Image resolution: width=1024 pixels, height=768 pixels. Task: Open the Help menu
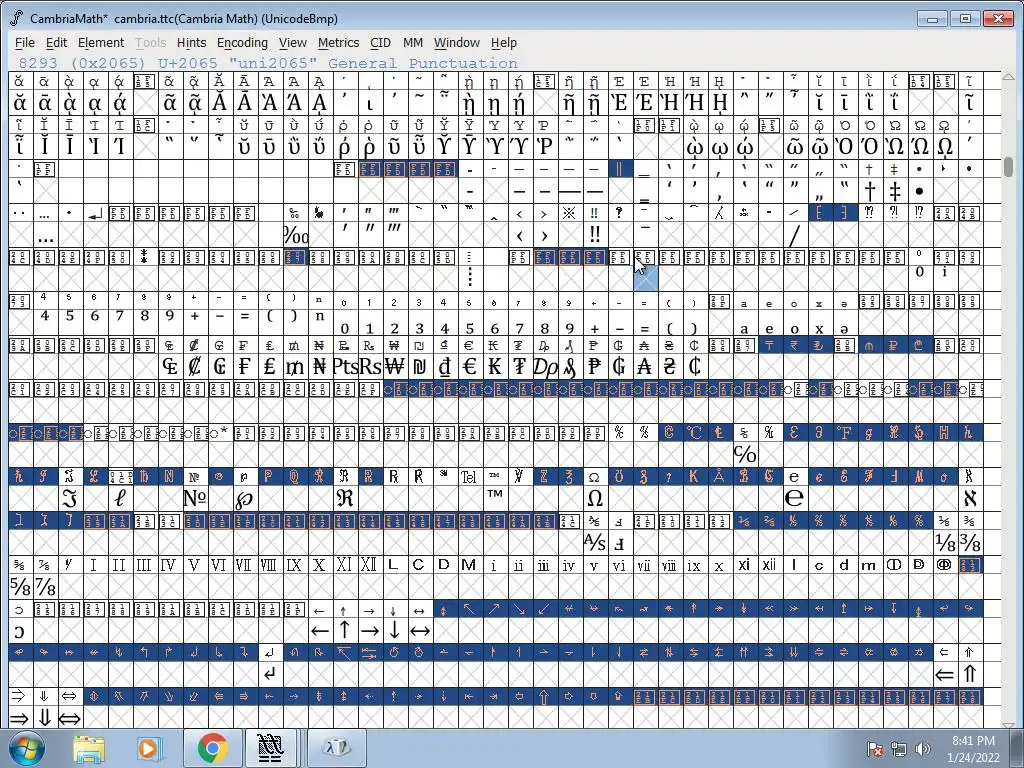(x=504, y=42)
